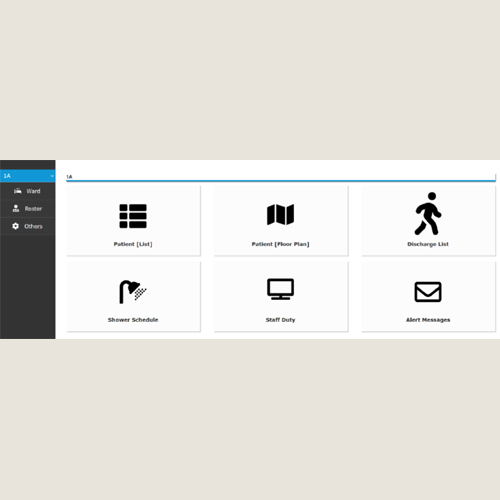
Task: Click the Patient [List] label
Action: (133, 244)
